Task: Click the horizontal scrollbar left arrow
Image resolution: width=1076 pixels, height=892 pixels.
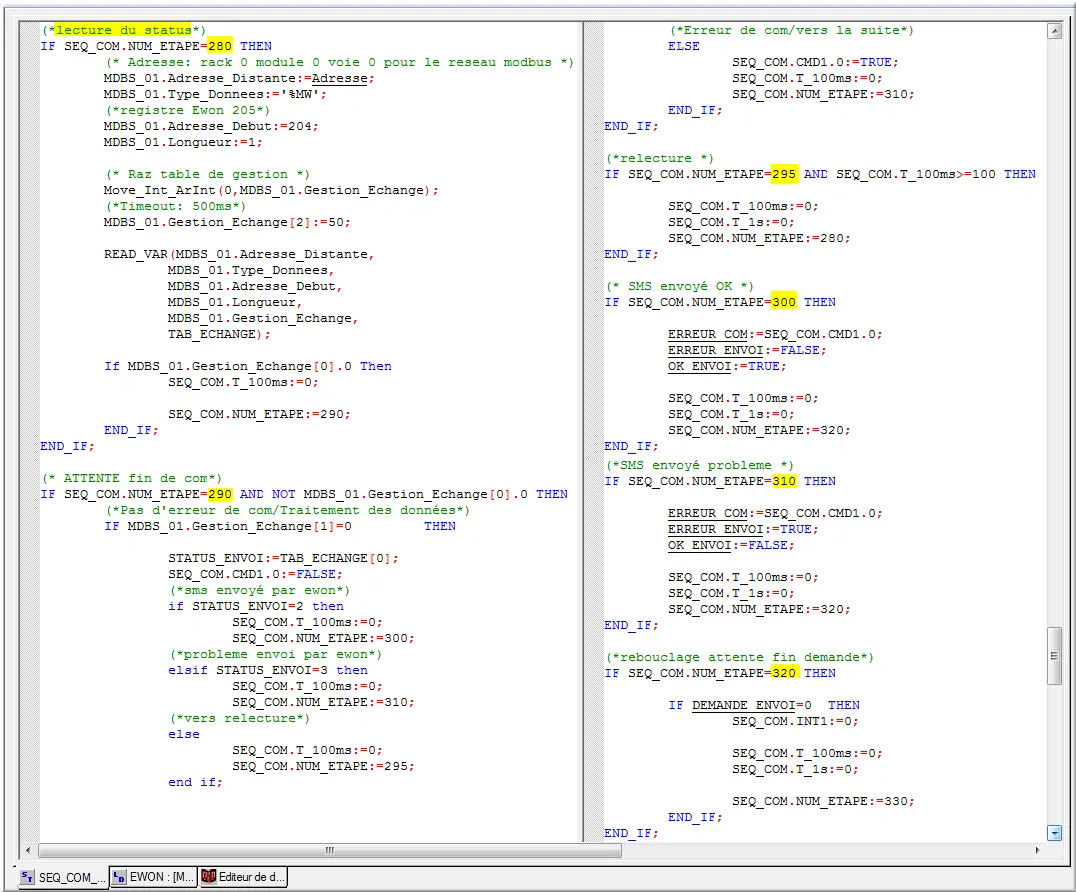Action: [27, 850]
